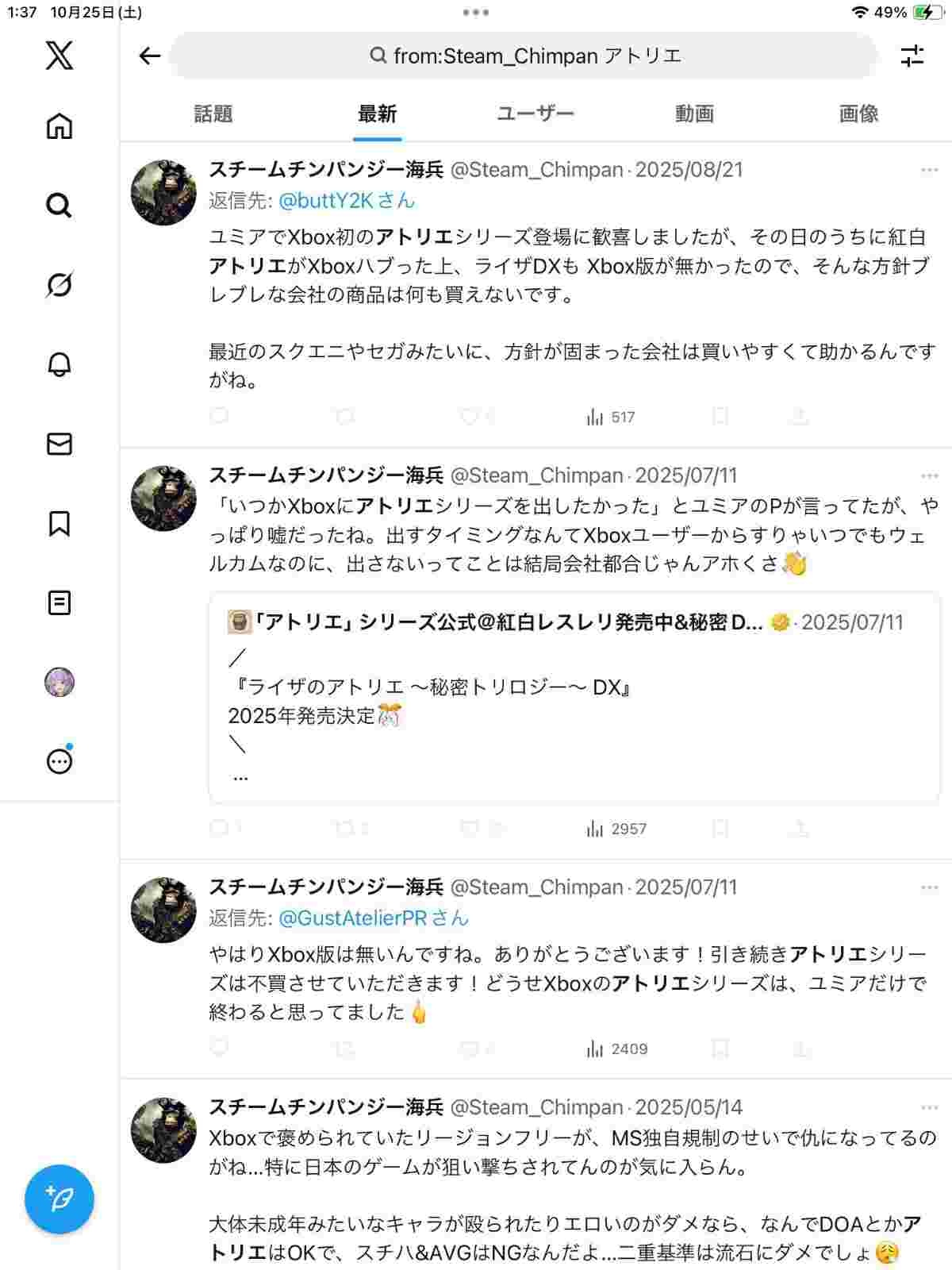The width and height of the screenshot is (952, 1270).
Task: Open the Notifications bell
Action: pyautogui.click(x=59, y=364)
